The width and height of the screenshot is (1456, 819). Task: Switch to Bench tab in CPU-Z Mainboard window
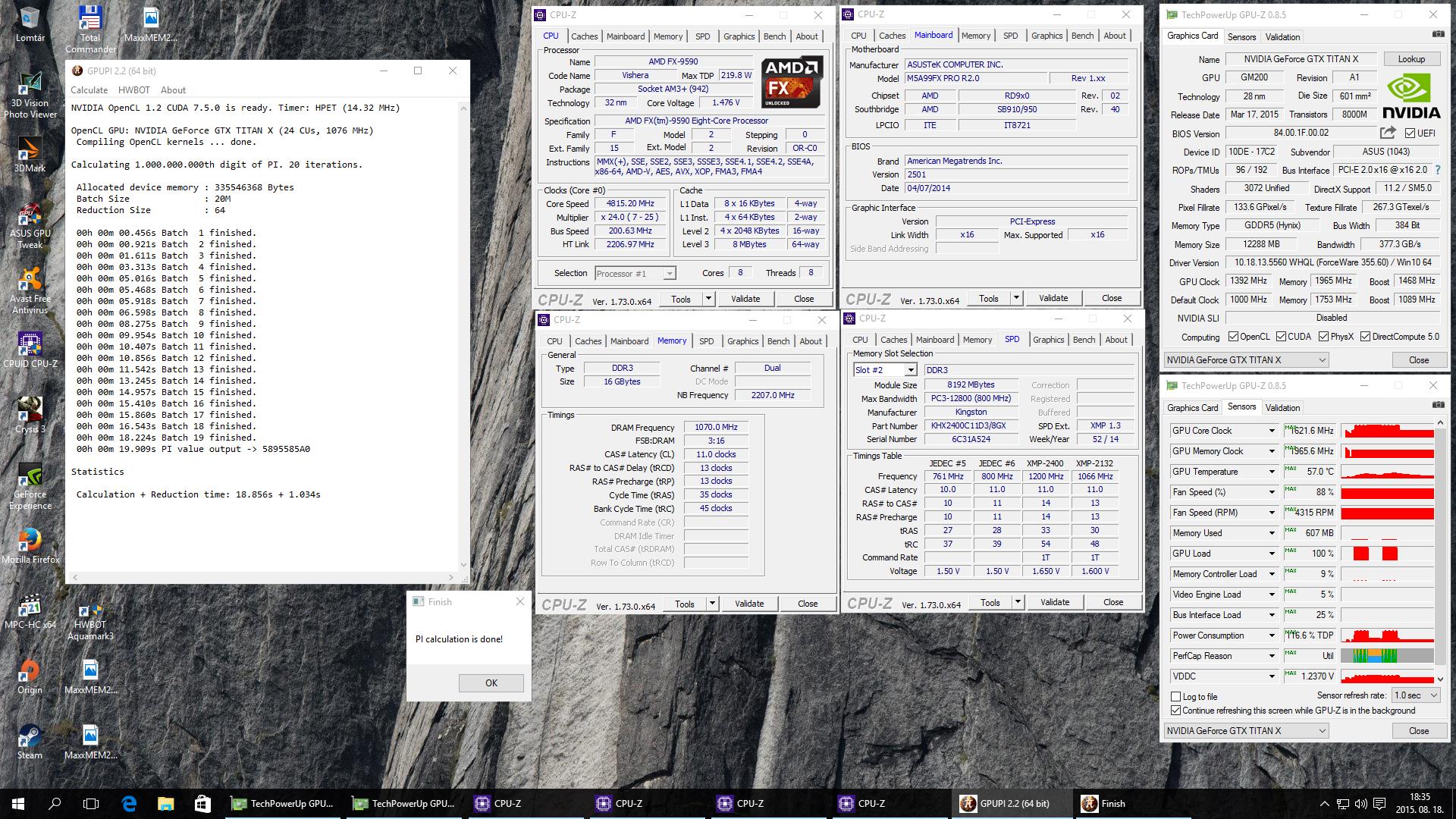[x=1082, y=36]
